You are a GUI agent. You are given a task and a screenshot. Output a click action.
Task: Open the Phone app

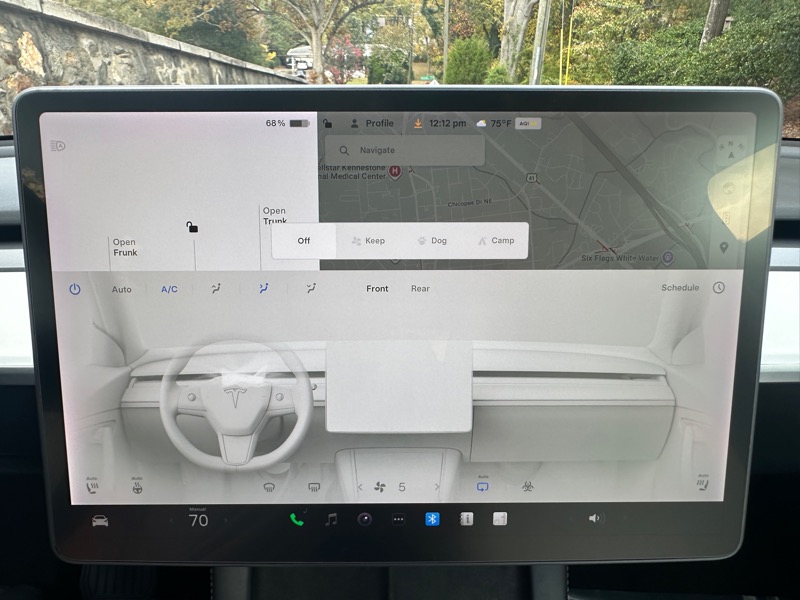(296, 519)
